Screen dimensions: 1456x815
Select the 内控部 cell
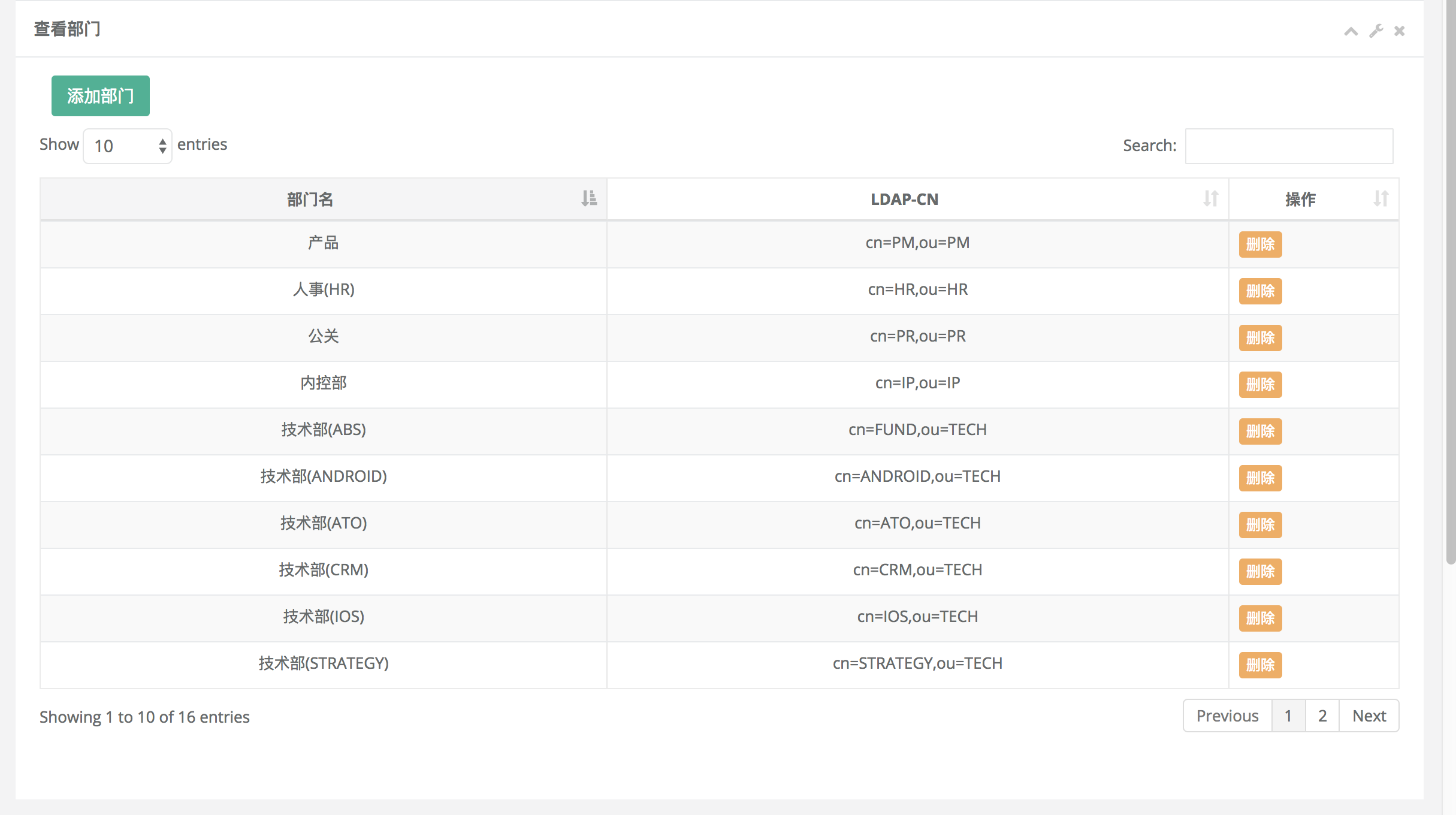click(x=324, y=384)
